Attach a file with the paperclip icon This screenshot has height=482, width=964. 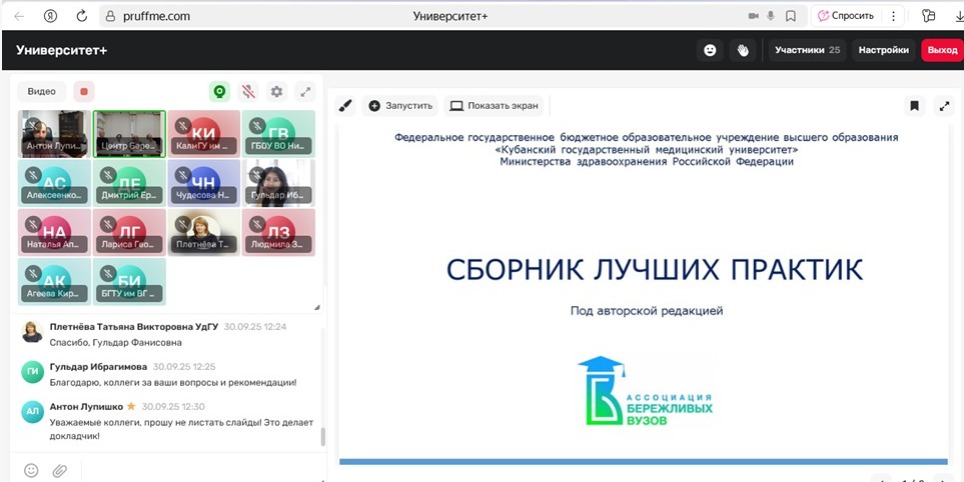click(60, 470)
